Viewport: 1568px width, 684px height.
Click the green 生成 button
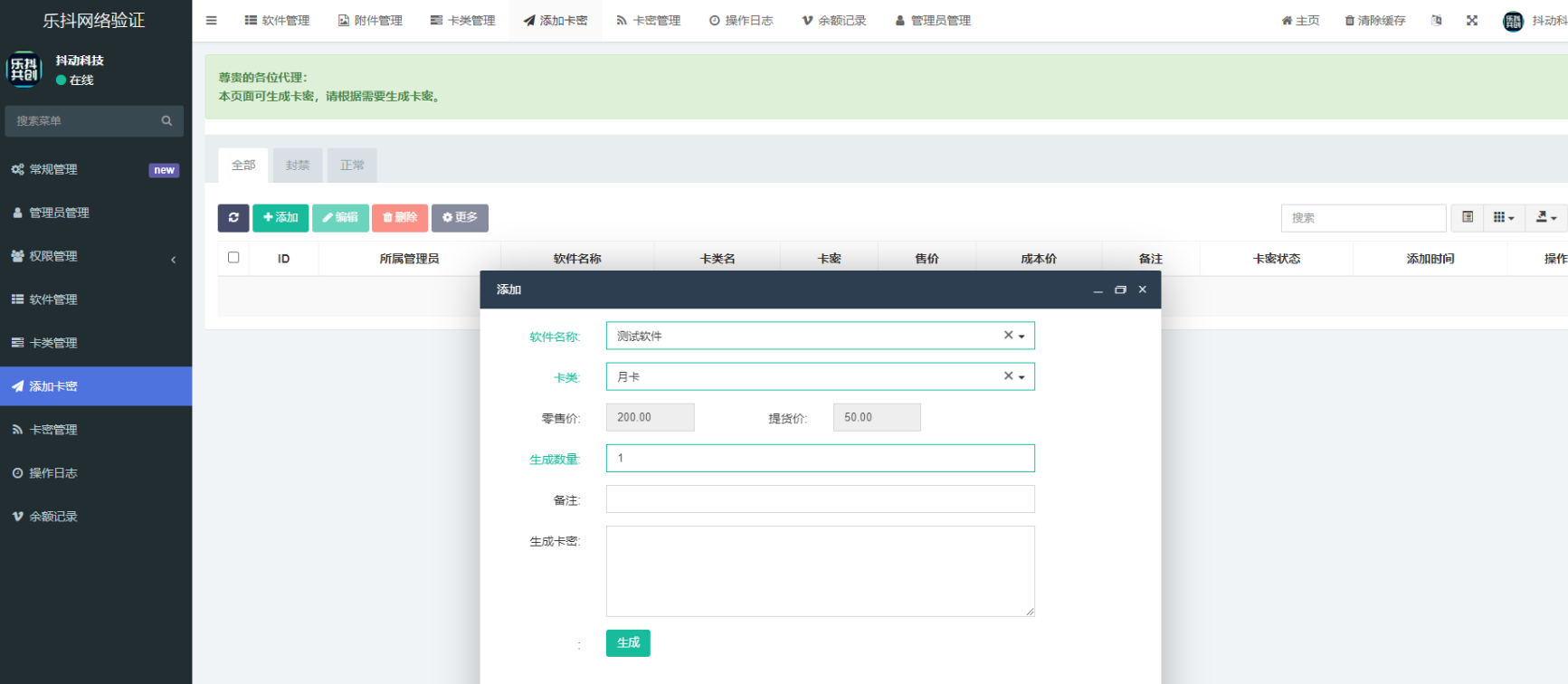pos(628,643)
